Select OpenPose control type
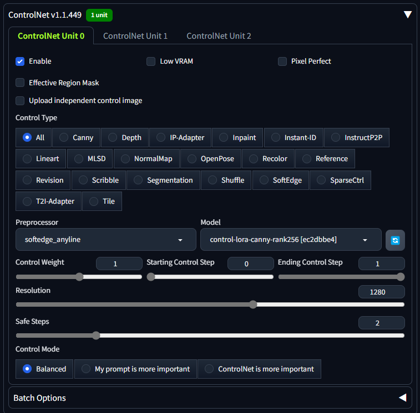420x413 pixels. (211, 159)
